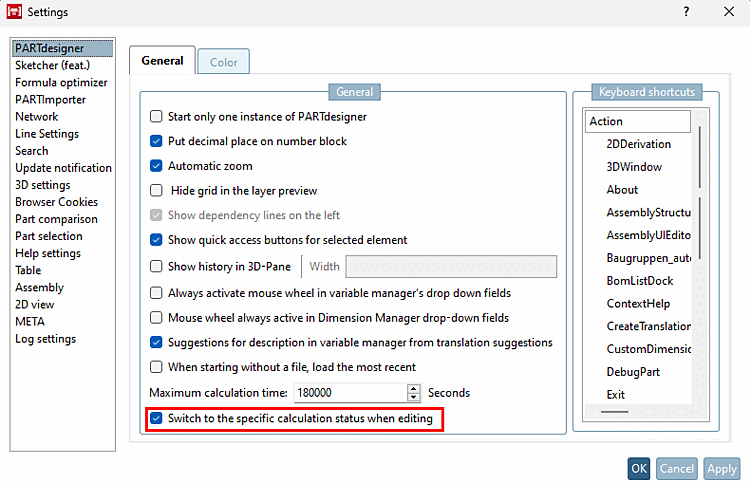Open the Color tab
This screenshot has width=750, height=483.
click(x=223, y=62)
